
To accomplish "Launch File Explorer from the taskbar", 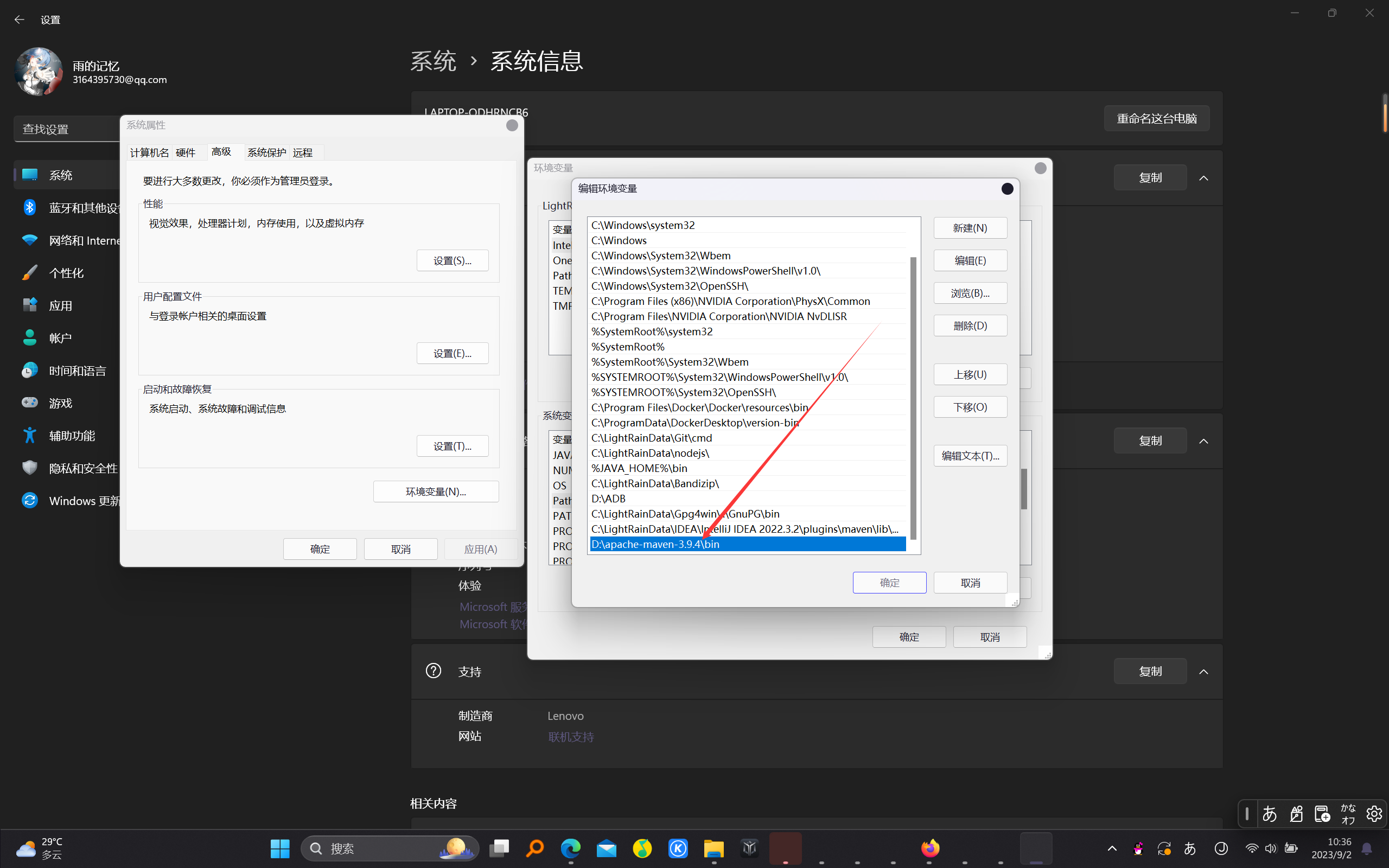I will pyautogui.click(x=713, y=848).
